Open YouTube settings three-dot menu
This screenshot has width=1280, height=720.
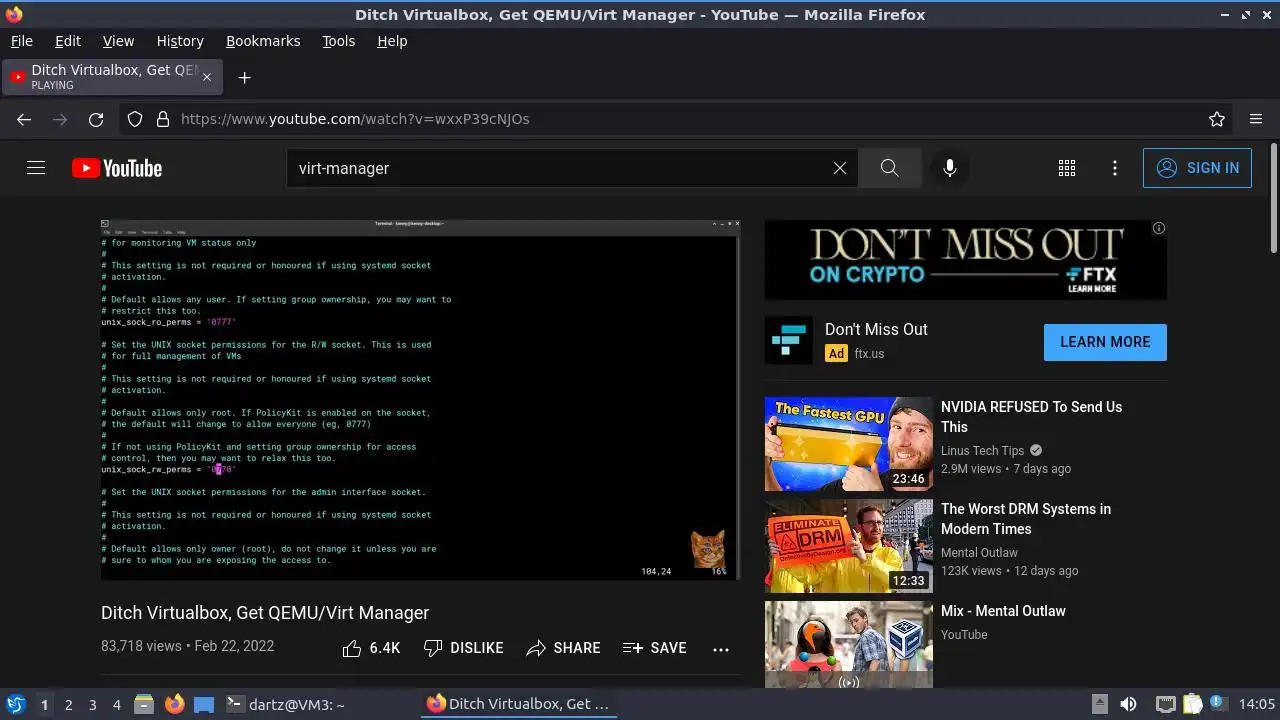(1115, 168)
